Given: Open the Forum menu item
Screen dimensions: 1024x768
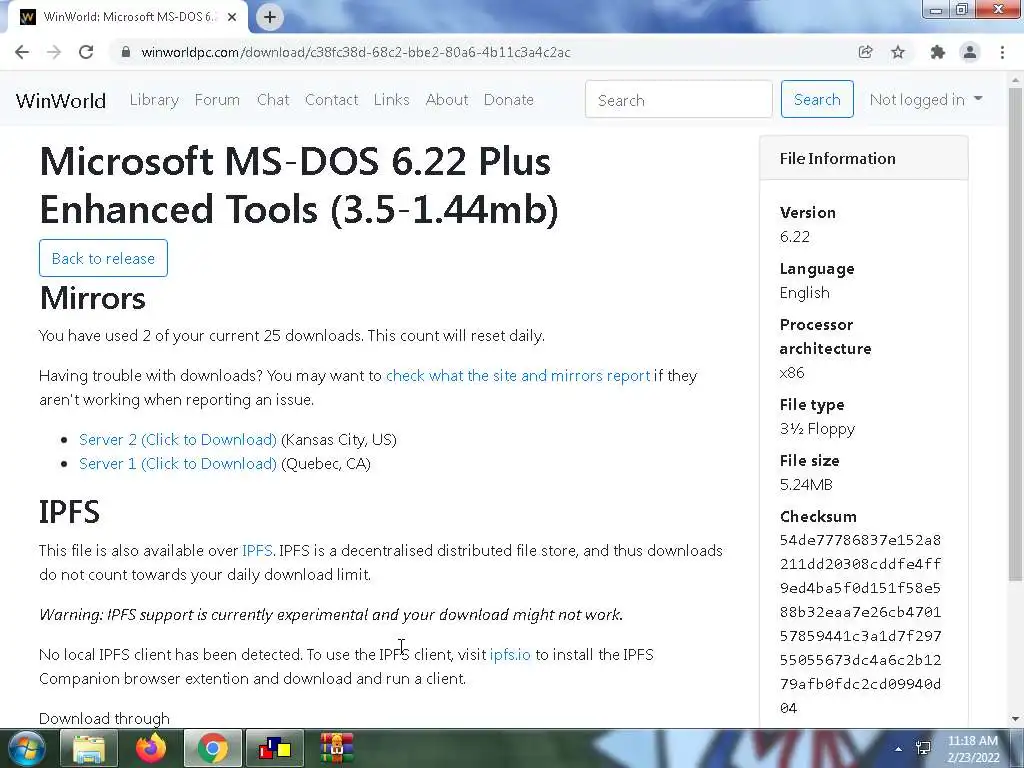Looking at the screenshot, I should tap(217, 100).
